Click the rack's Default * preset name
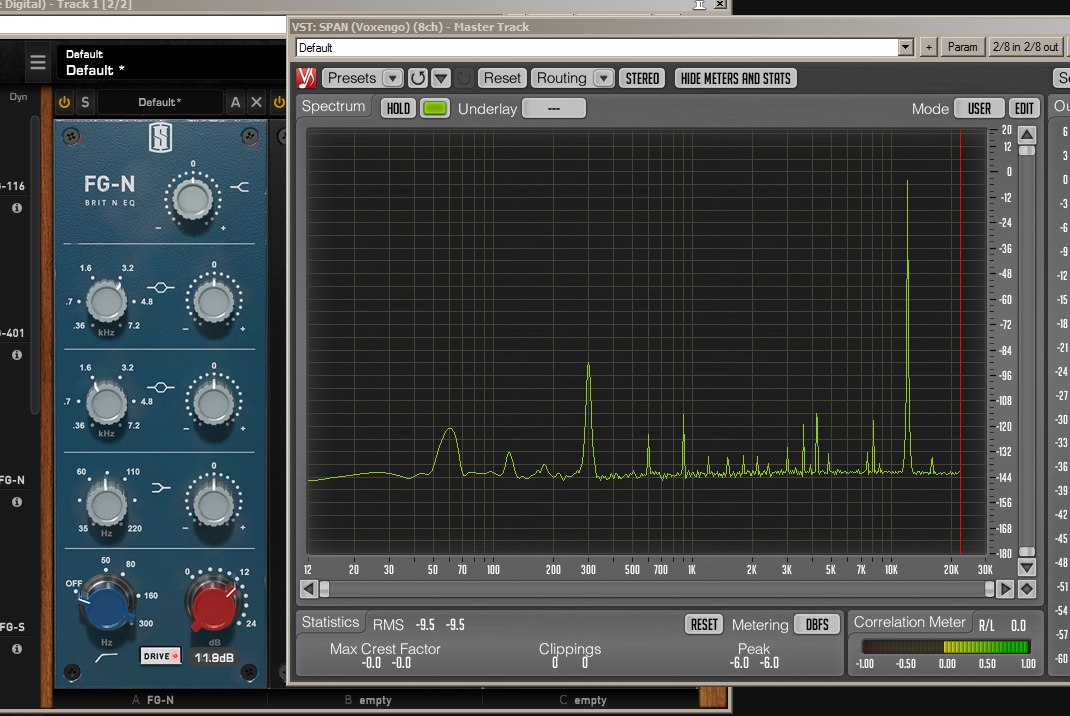Image resolution: width=1070 pixels, height=716 pixels. point(95,70)
